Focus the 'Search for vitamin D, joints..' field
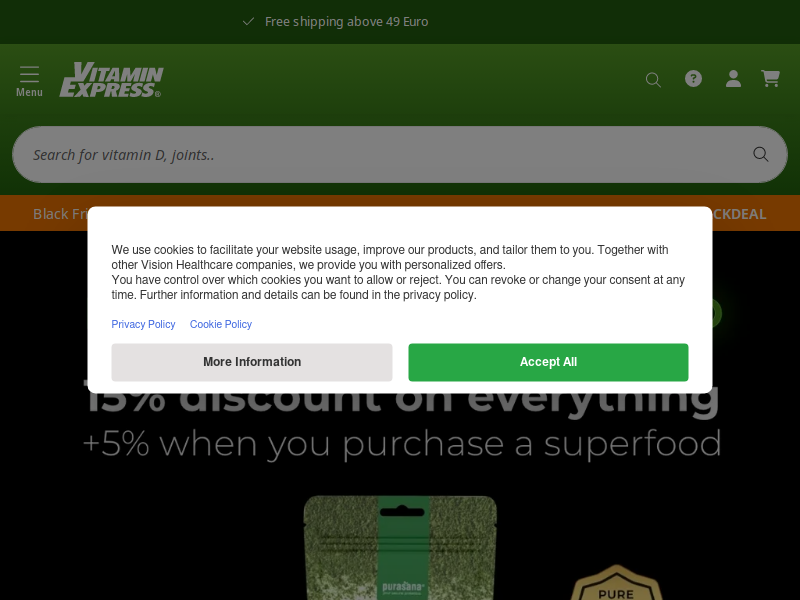 (400, 155)
